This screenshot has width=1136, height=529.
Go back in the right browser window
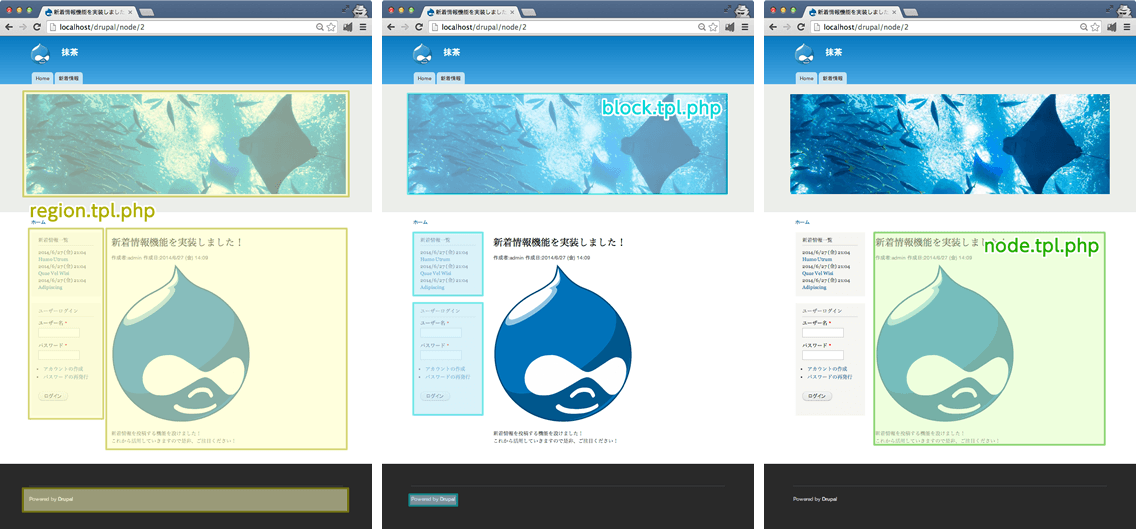[x=774, y=27]
